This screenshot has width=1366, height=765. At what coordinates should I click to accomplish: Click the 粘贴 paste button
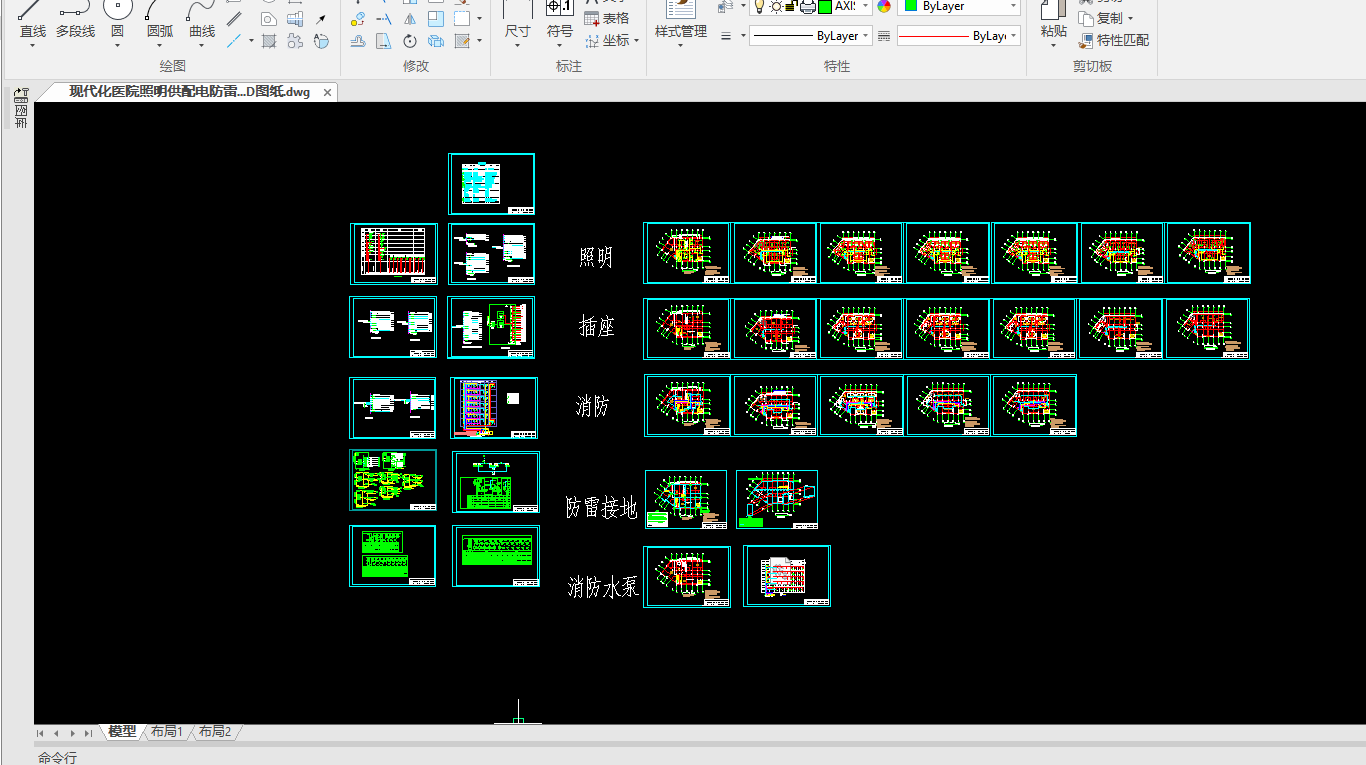click(x=1053, y=20)
